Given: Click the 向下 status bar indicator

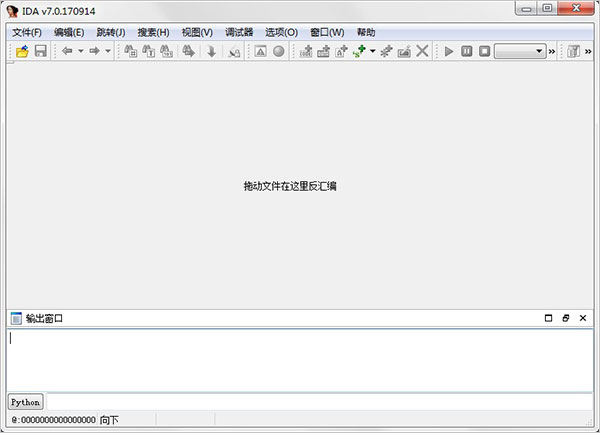Looking at the screenshot, I should (109, 420).
